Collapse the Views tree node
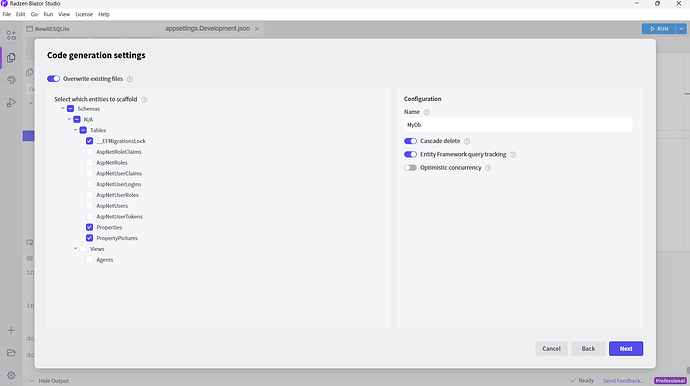The width and height of the screenshot is (690, 386). pyautogui.click(x=75, y=249)
